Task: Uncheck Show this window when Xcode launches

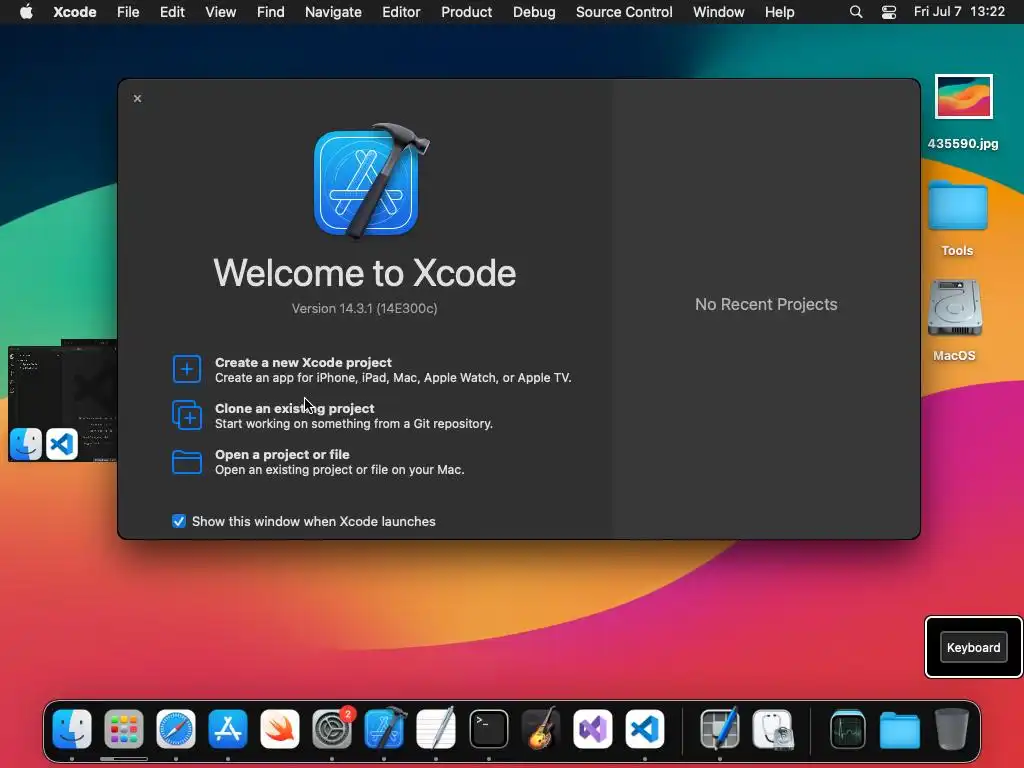Action: coord(179,521)
